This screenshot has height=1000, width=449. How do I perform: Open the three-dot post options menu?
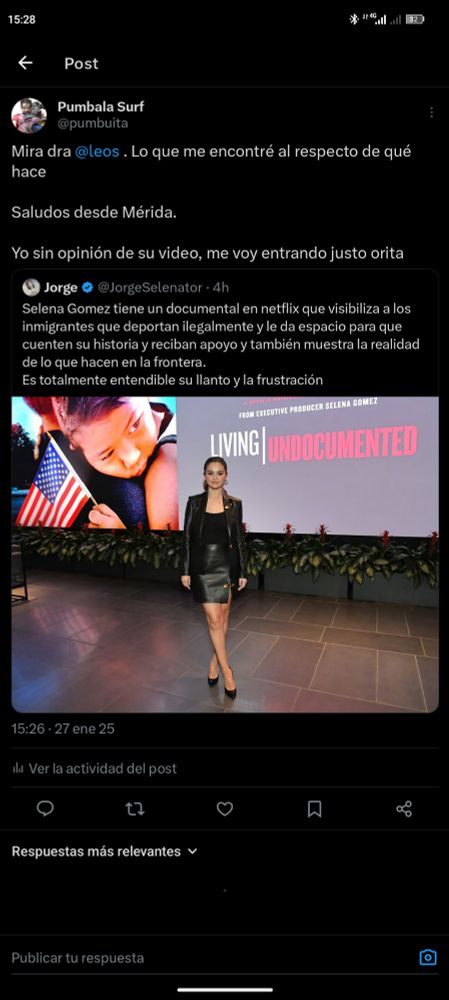tap(431, 112)
